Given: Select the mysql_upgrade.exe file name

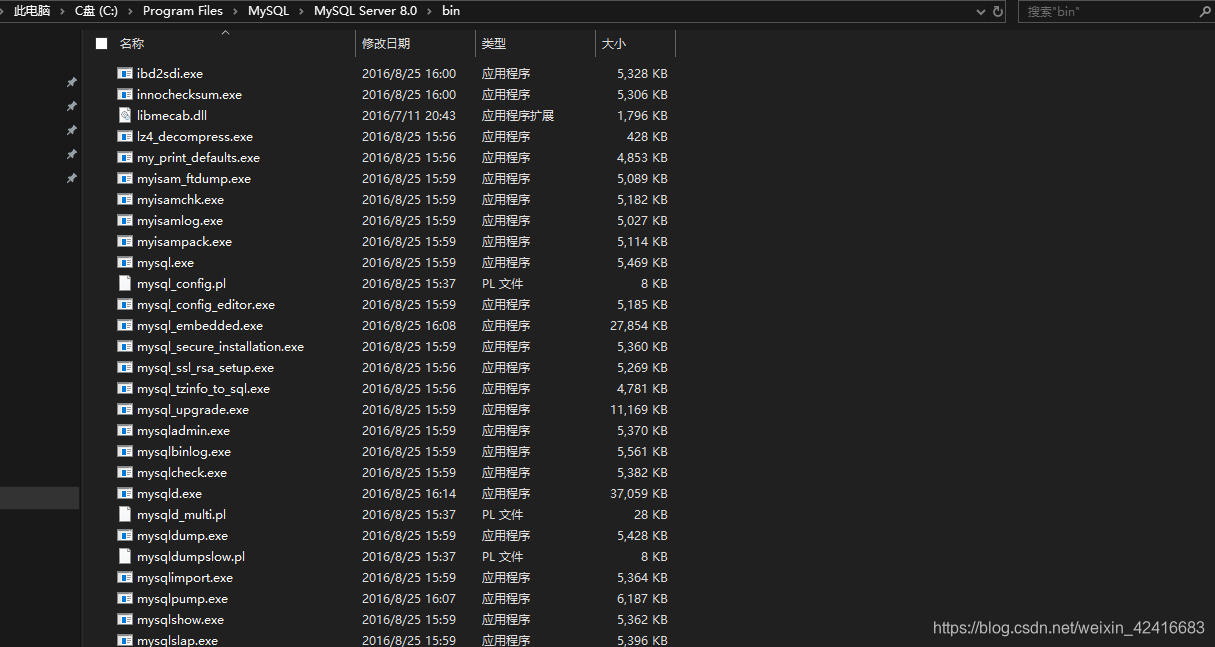Looking at the screenshot, I should (x=193, y=409).
